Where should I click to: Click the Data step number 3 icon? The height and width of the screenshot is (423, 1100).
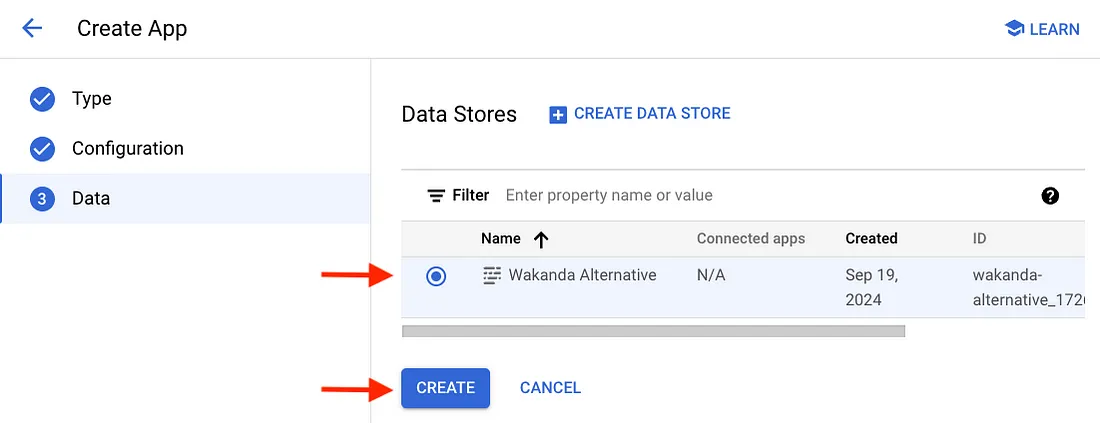click(42, 199)
